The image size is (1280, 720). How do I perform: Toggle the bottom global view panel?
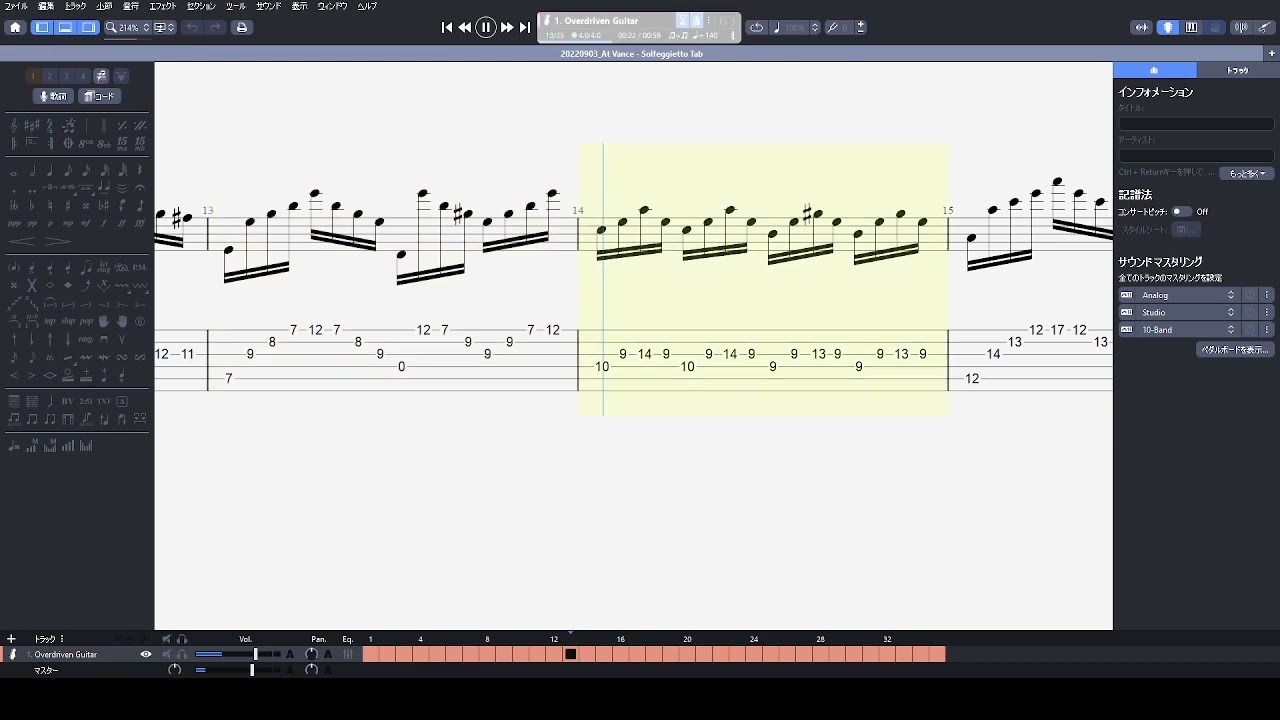tap(65, 27)
